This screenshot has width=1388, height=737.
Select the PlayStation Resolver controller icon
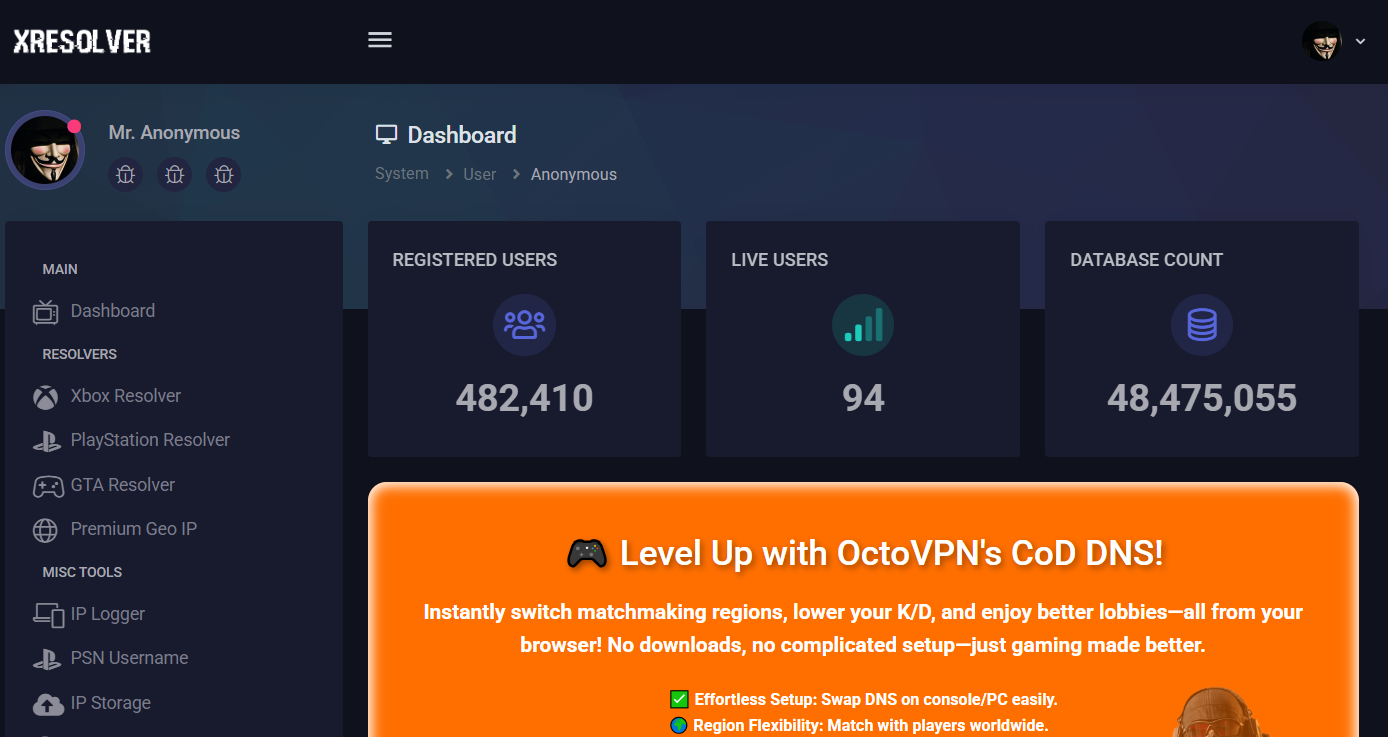point(44,440)
